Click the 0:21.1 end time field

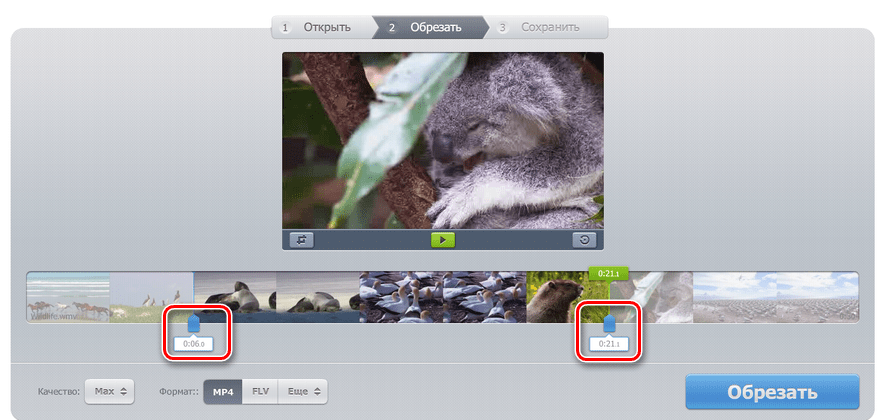[x=609, y=344]
